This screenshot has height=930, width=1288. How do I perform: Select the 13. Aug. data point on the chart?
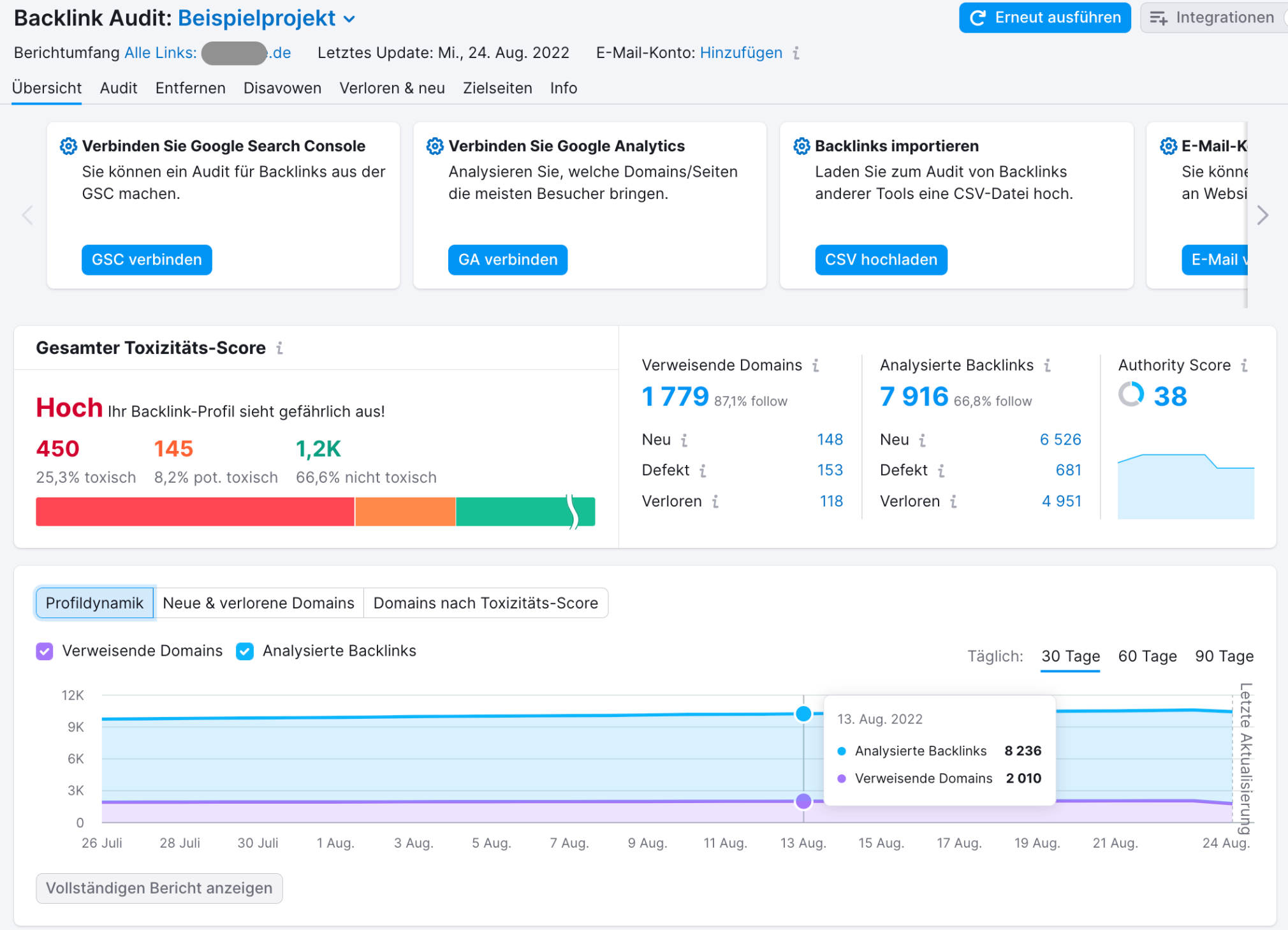pyautogui.click(x=803, y=714)
